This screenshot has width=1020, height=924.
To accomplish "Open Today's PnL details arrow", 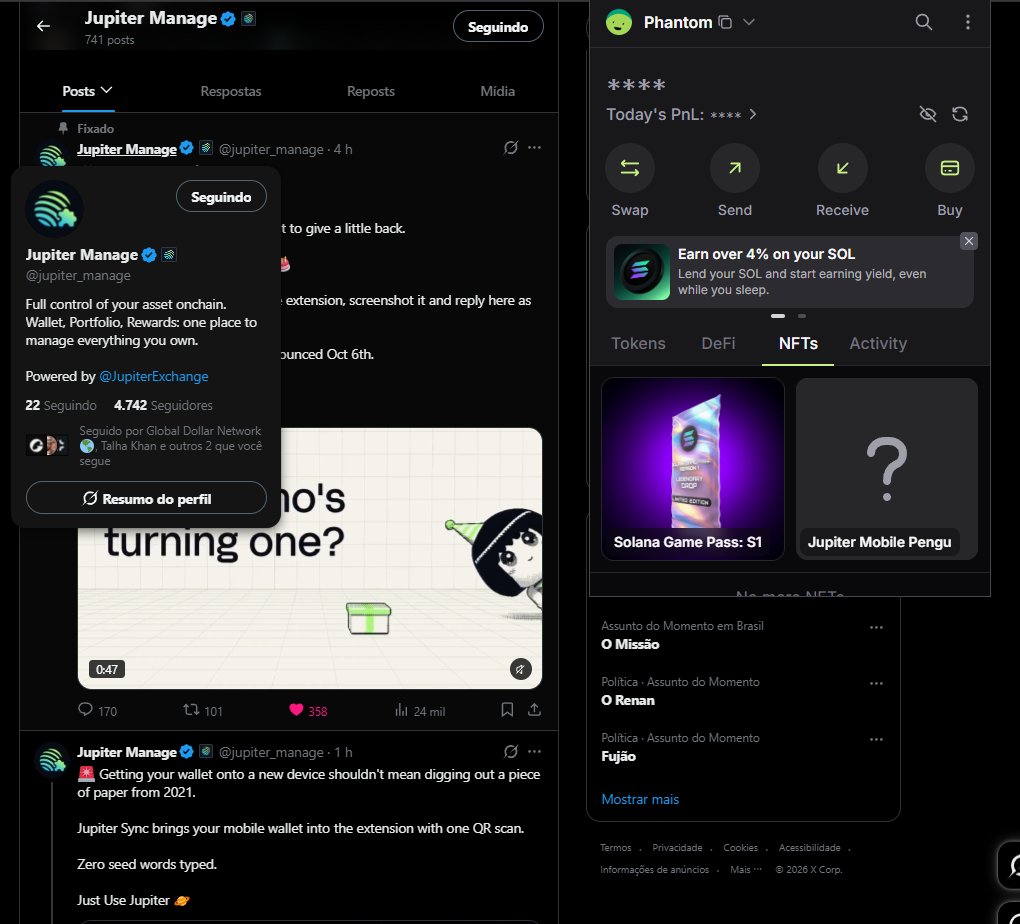I will (x=753, y=115).
